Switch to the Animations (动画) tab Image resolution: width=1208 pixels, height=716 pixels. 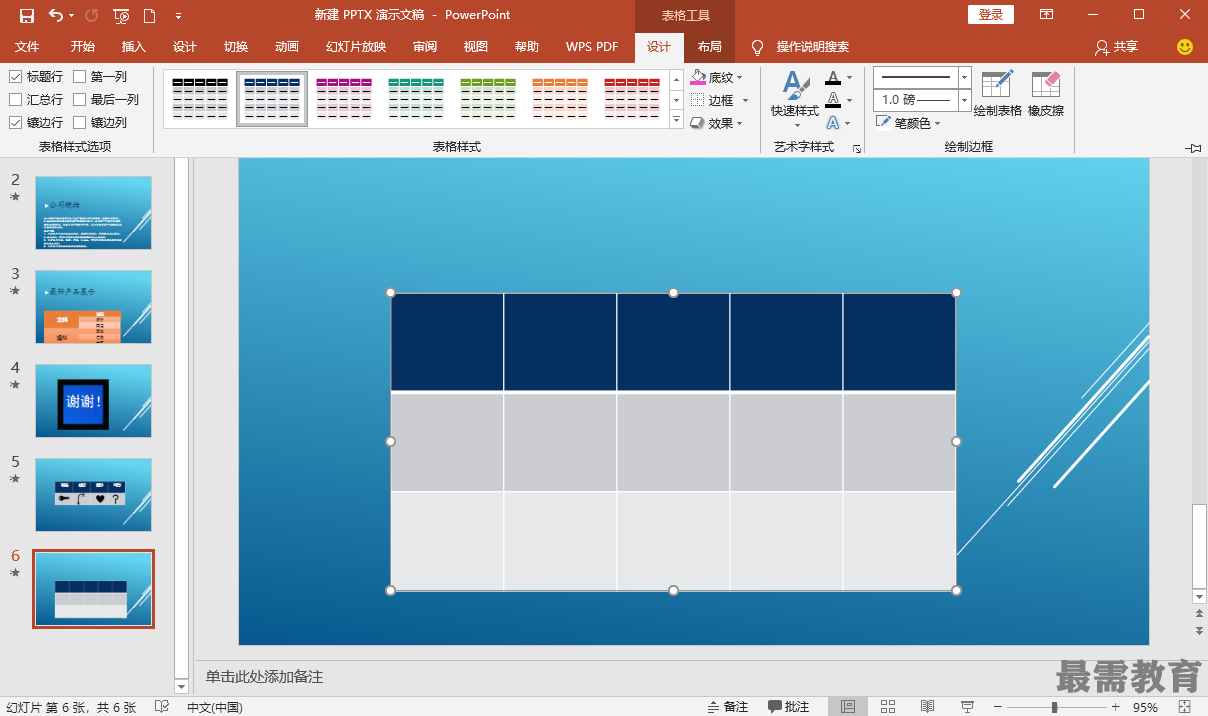(x=287, y=47)
